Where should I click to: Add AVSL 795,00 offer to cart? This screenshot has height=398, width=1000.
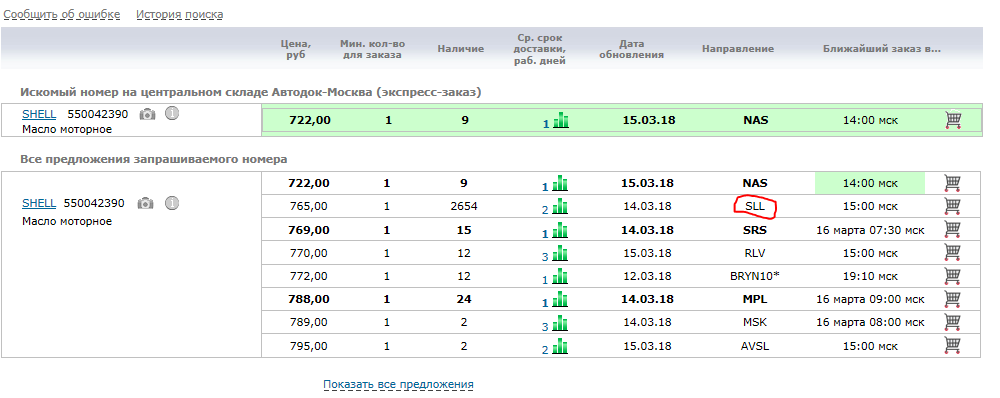(x=953, y=346)
